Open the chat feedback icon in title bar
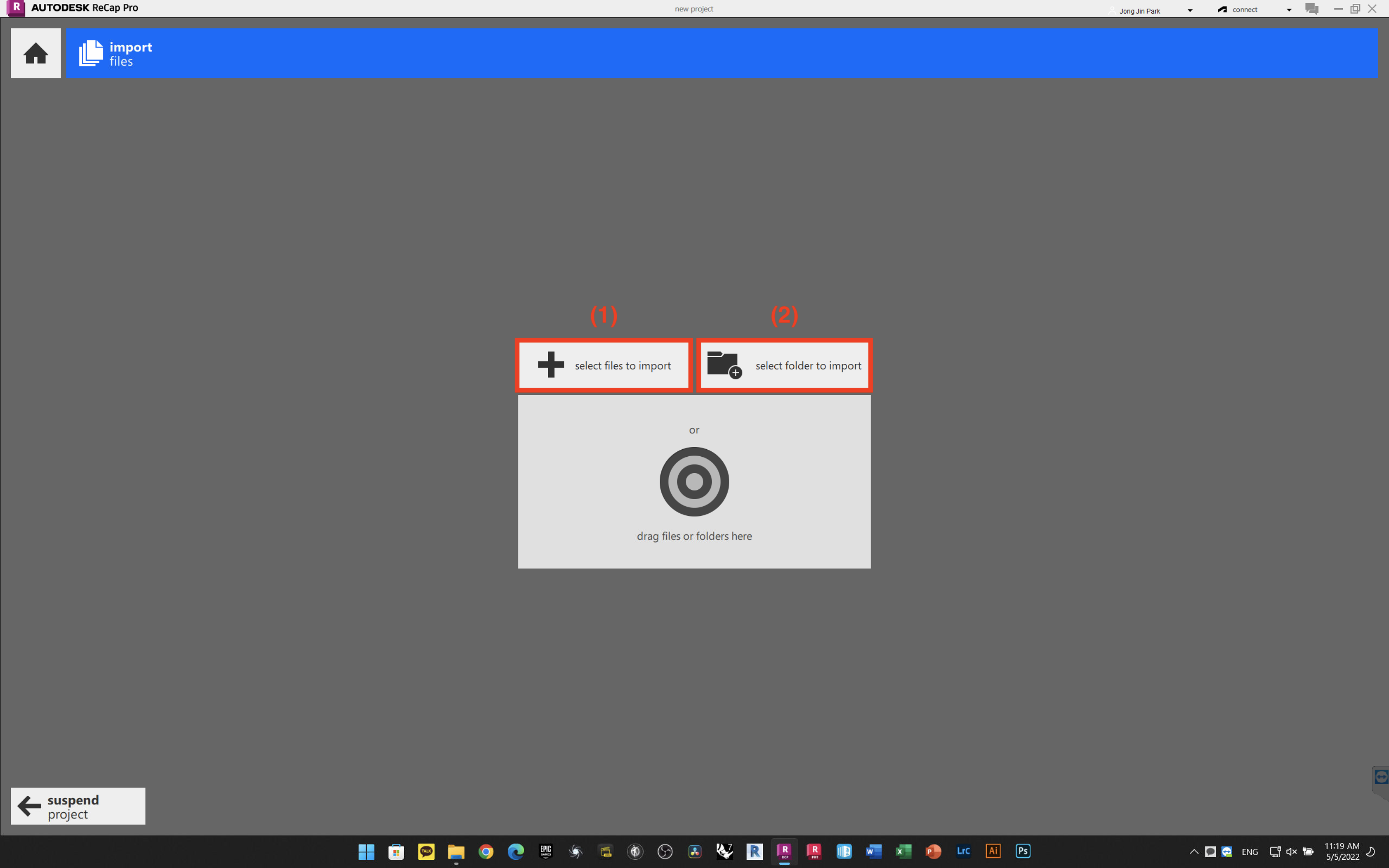 point(1311,9)
